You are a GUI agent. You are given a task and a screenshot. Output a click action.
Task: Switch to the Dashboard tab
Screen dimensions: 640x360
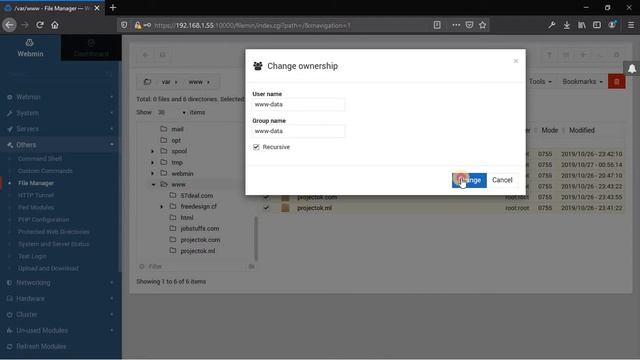coord(91,48)
